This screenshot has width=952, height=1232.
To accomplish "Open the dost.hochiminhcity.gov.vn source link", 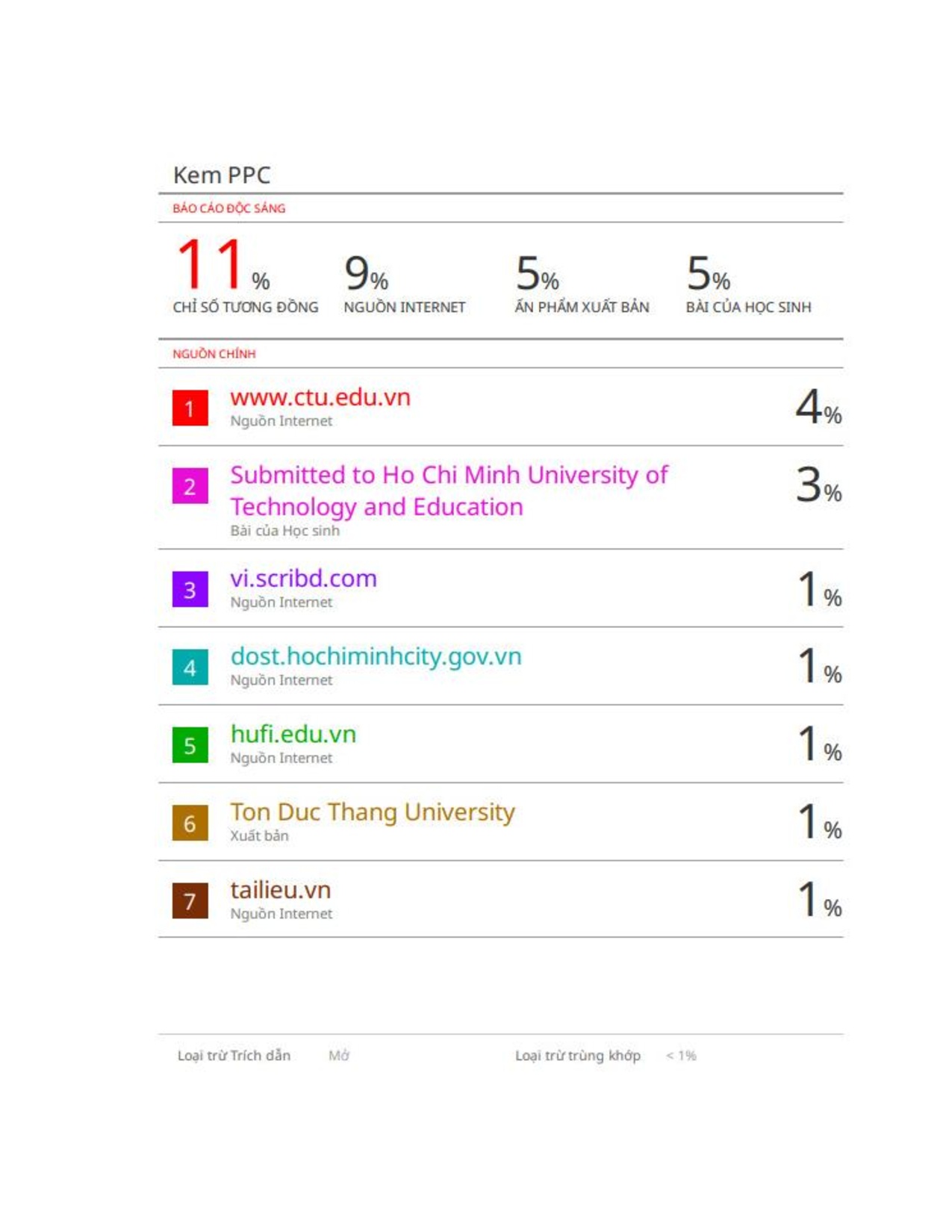I will click(x=376, y=656).
